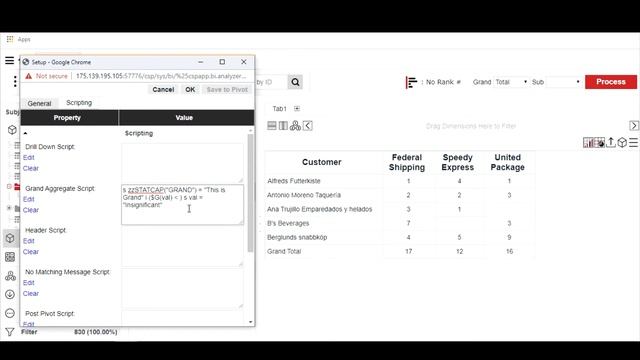Select Tab1 in the pivot area
Screen dimensions: 640x360
click(x=280, y=109)
